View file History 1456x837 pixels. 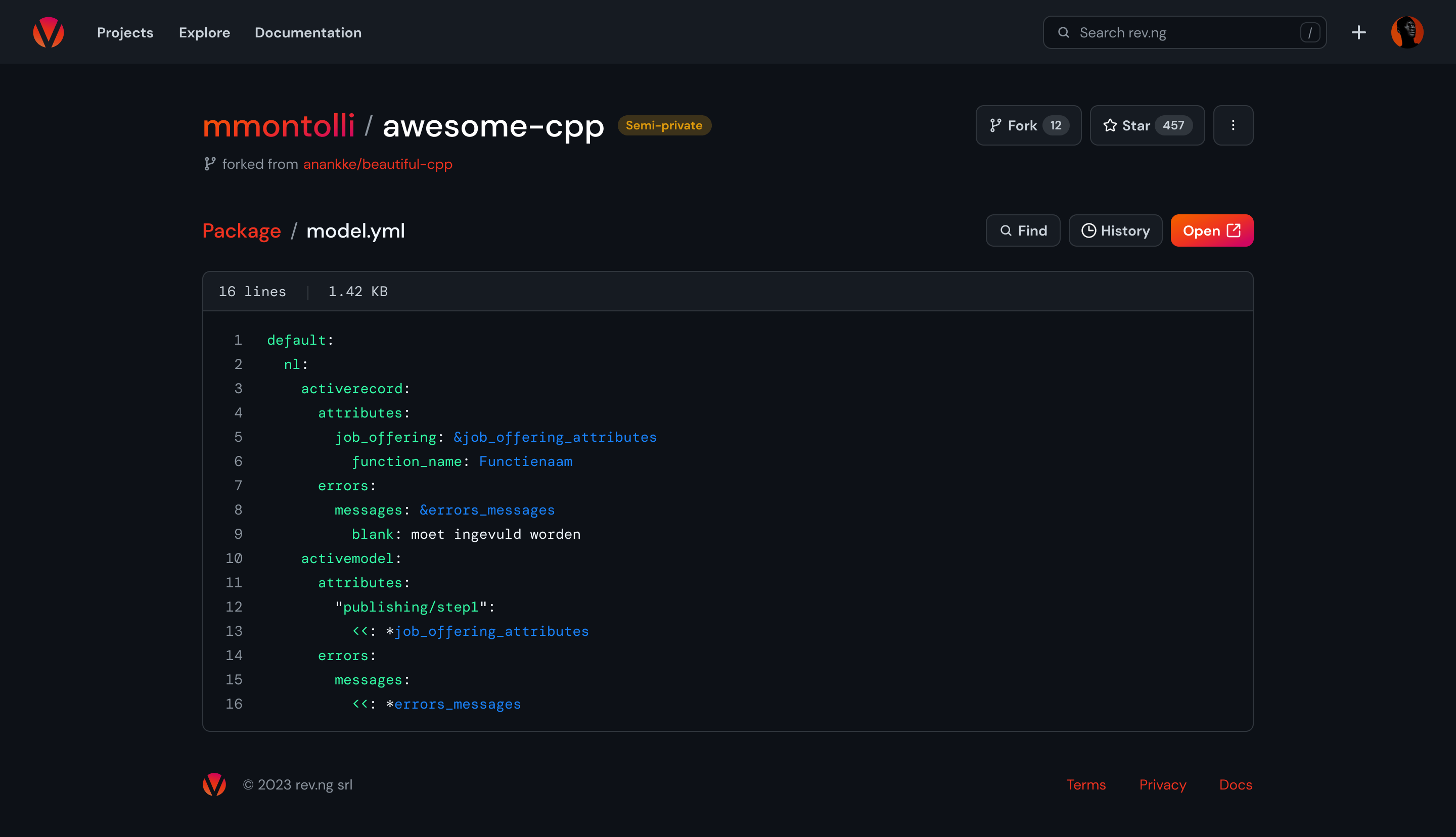(1115, 230)
